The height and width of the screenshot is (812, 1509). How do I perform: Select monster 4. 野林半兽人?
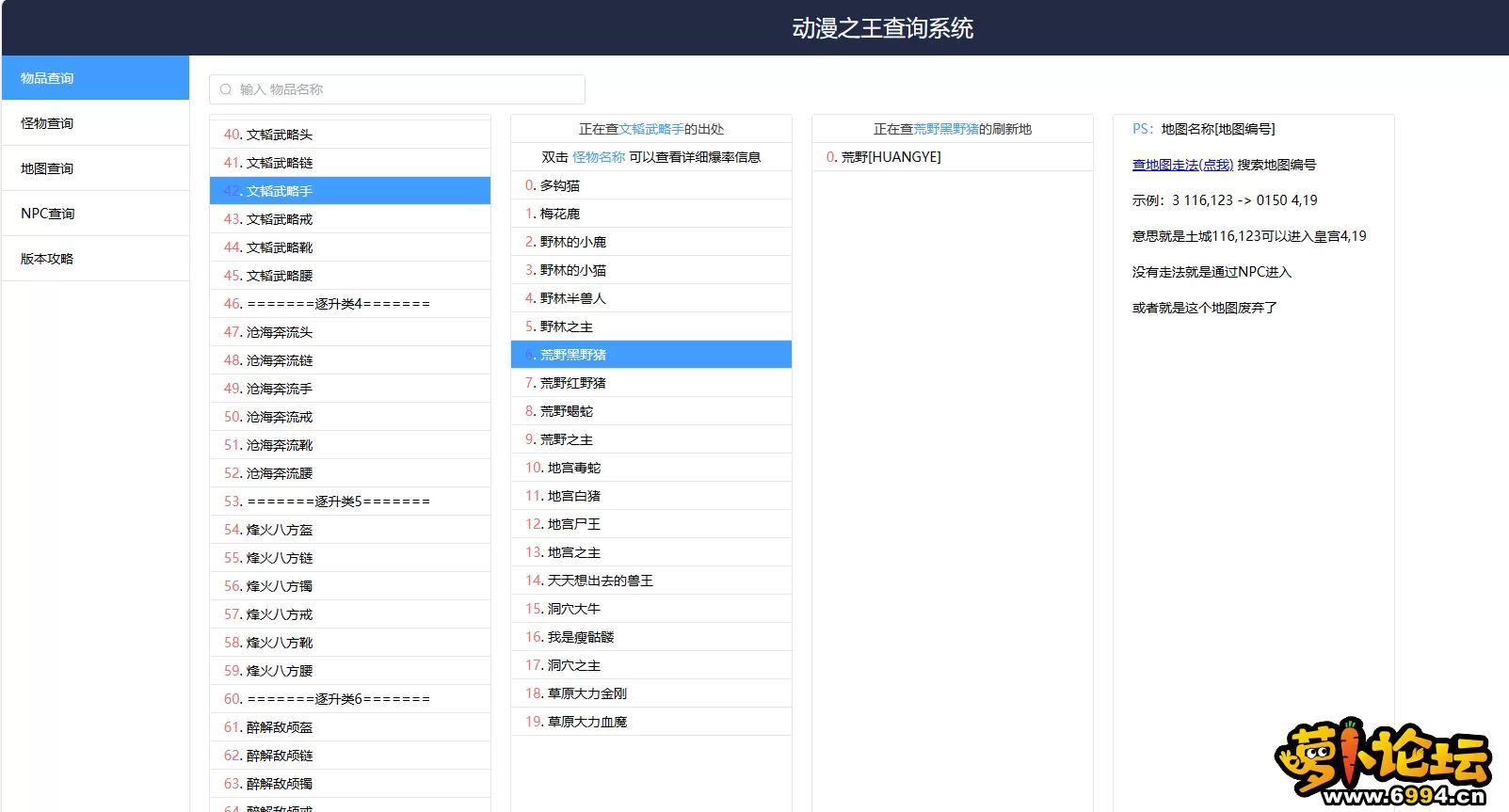651,298
